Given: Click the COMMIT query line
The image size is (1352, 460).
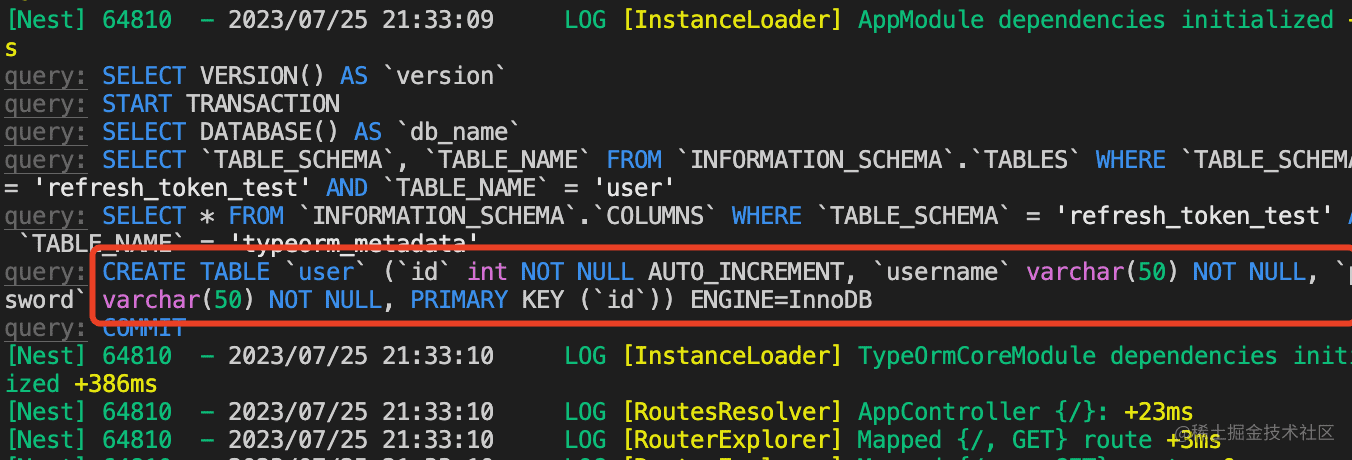Looking at the screenshot, I should pyautogui.click(x=144, y=327).
